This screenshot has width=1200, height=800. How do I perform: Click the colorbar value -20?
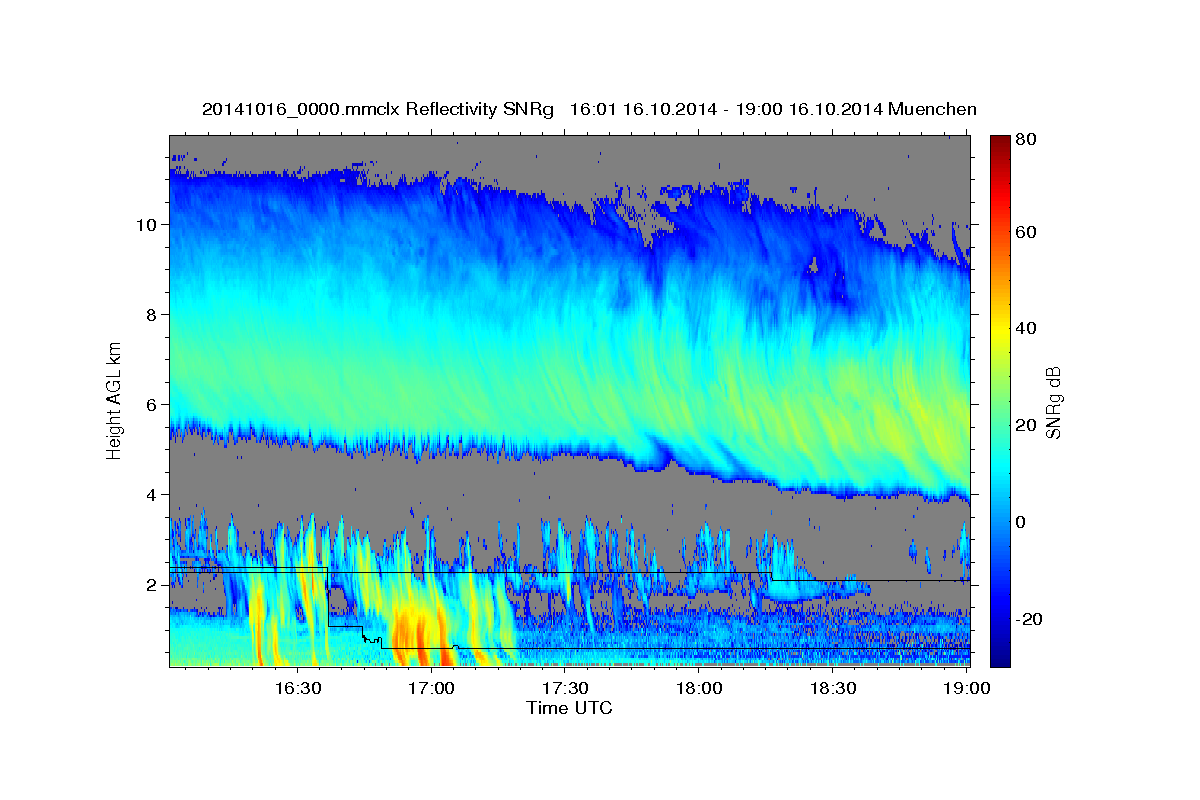(1030, 619)
